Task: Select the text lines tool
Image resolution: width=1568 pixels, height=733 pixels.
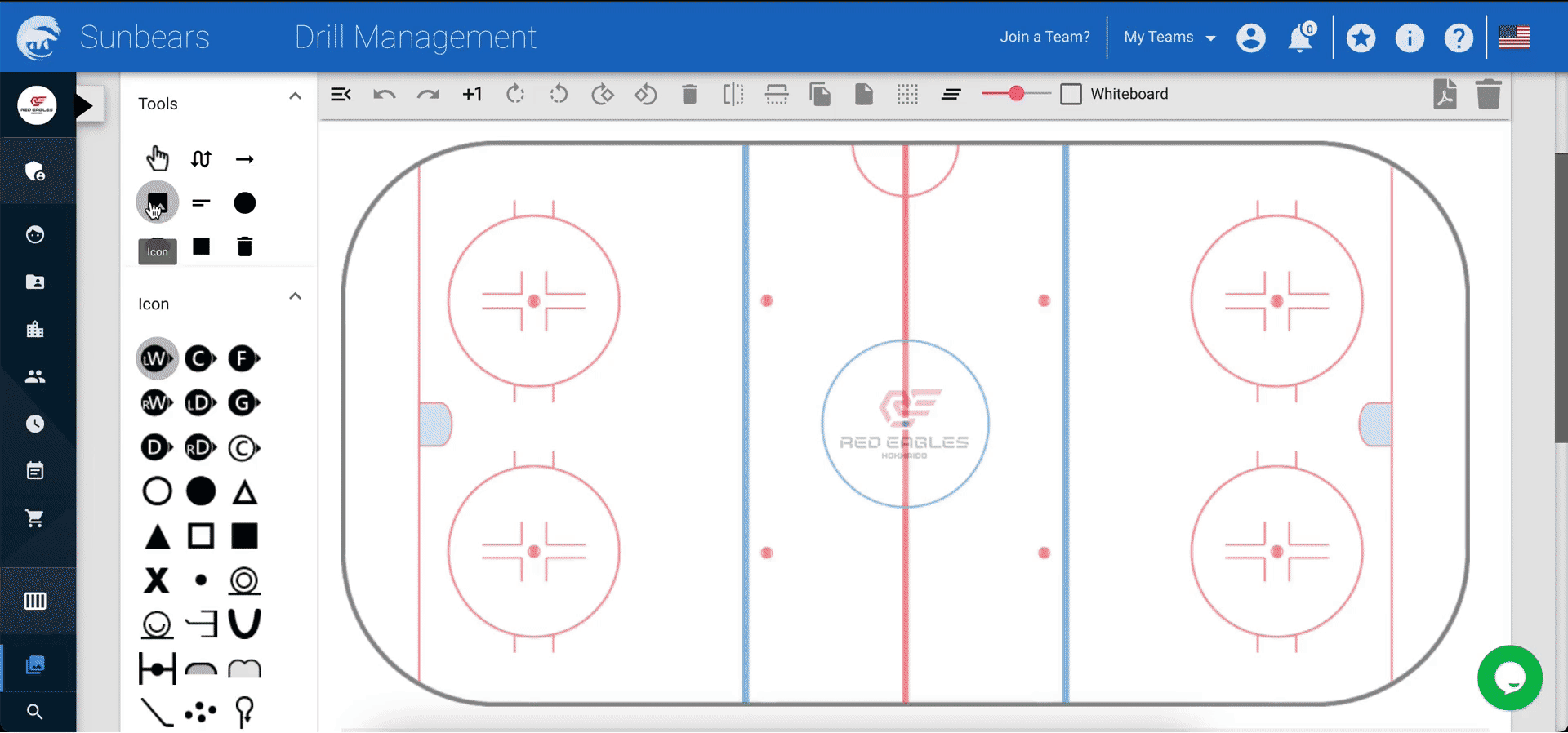Action: [x=201, y=202]
